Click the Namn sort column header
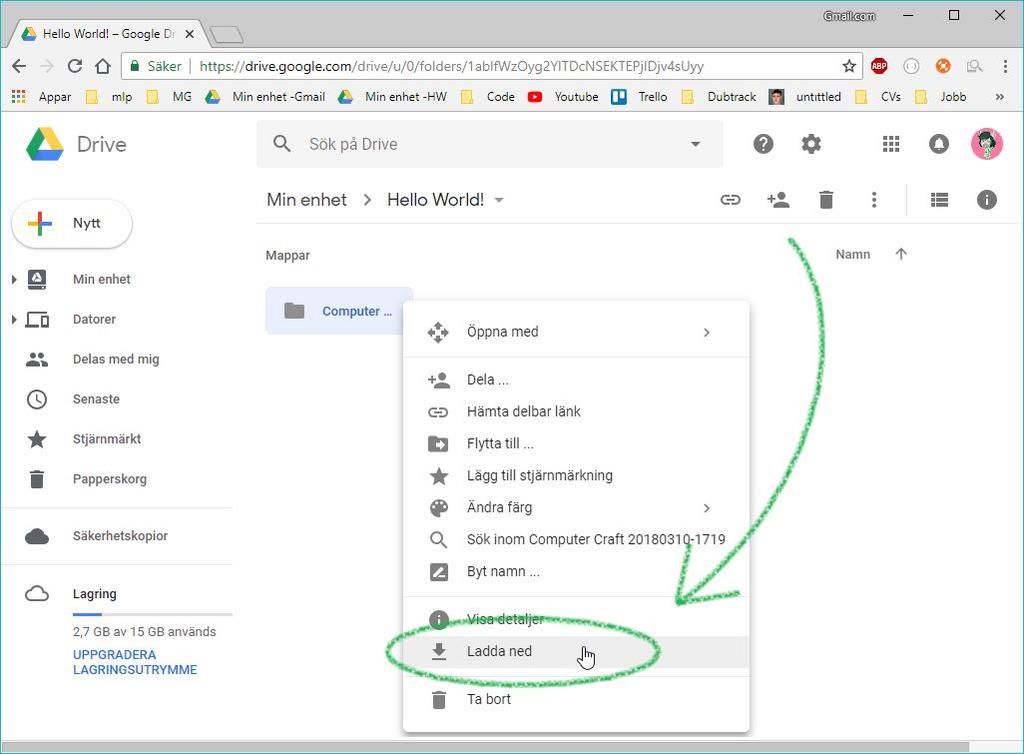Screen dimensions: 1024x754 tap(853, 254)
